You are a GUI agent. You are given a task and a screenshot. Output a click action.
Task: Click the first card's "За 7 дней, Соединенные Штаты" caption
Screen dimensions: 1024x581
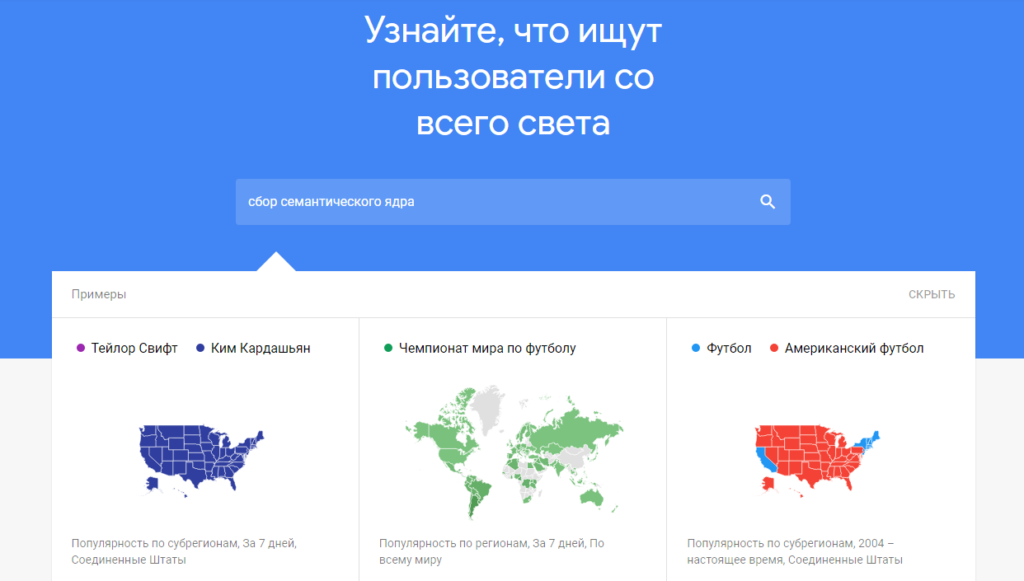tap(184, 551)
